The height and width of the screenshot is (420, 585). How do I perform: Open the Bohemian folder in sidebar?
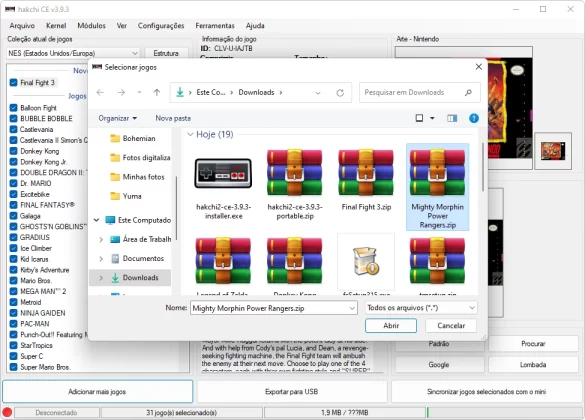(133, 138)
